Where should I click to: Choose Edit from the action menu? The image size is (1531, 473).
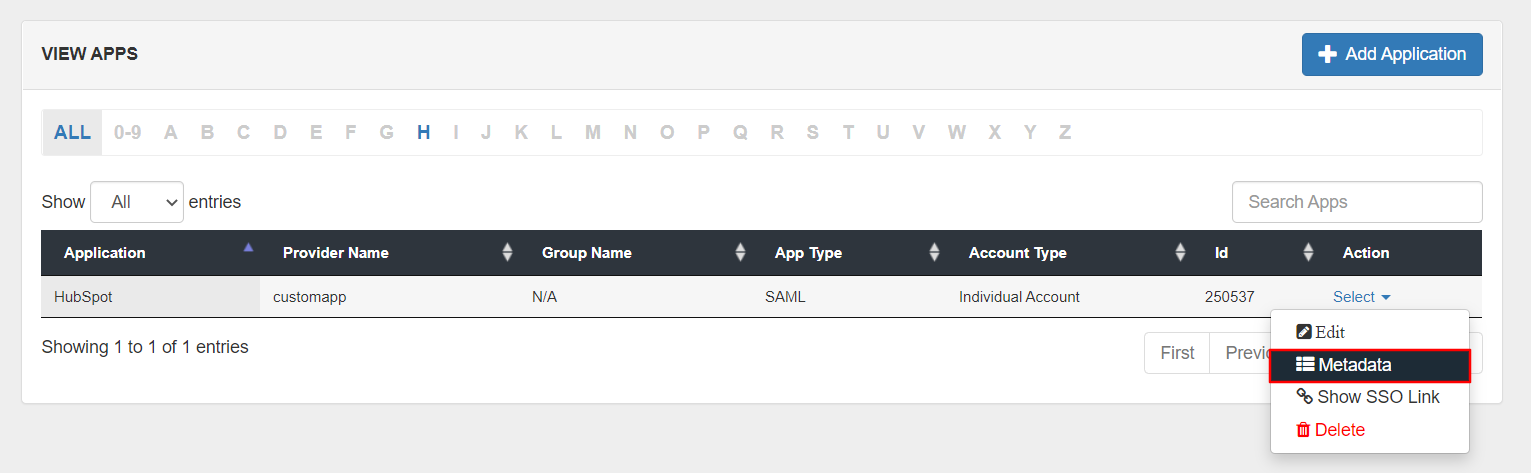tap(1369, 332)
